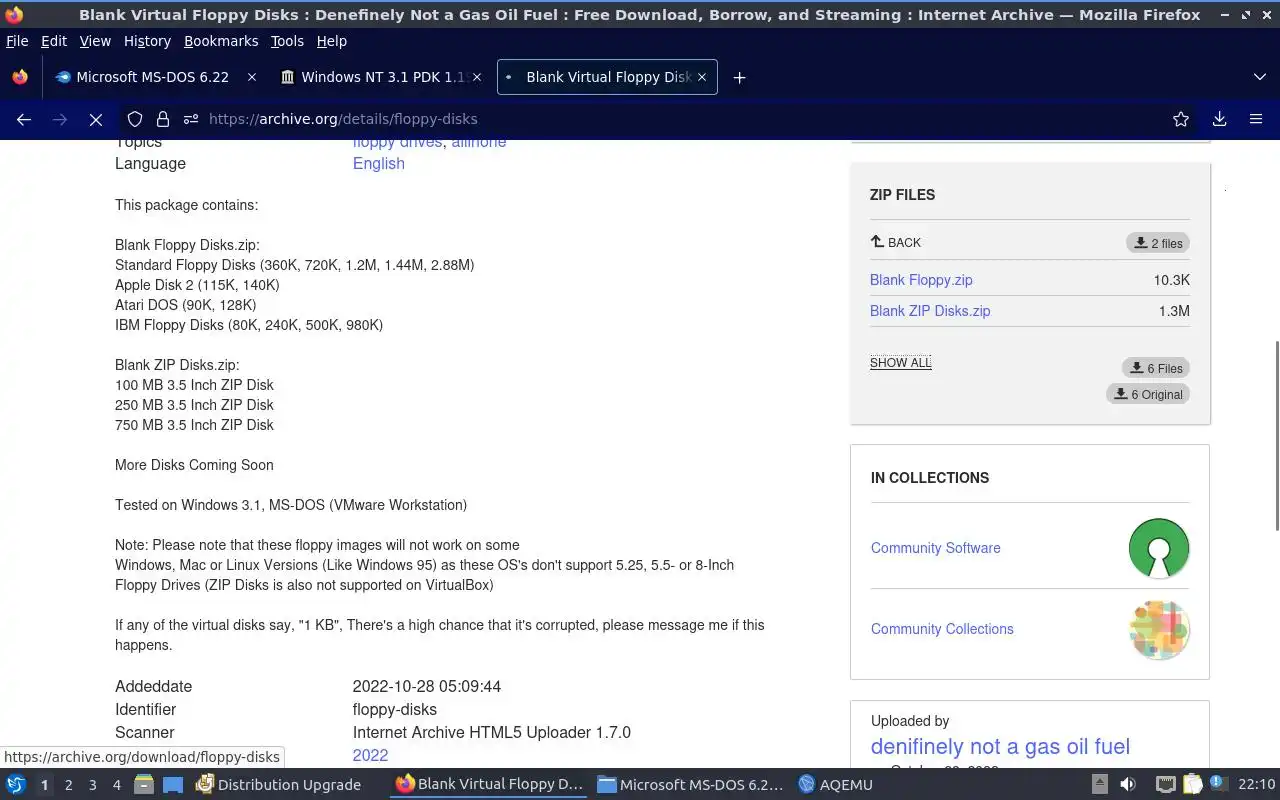Viewport: 1280px width, 800px height.
Task: Open the volume speaker tray icon
Action: 1128,785
